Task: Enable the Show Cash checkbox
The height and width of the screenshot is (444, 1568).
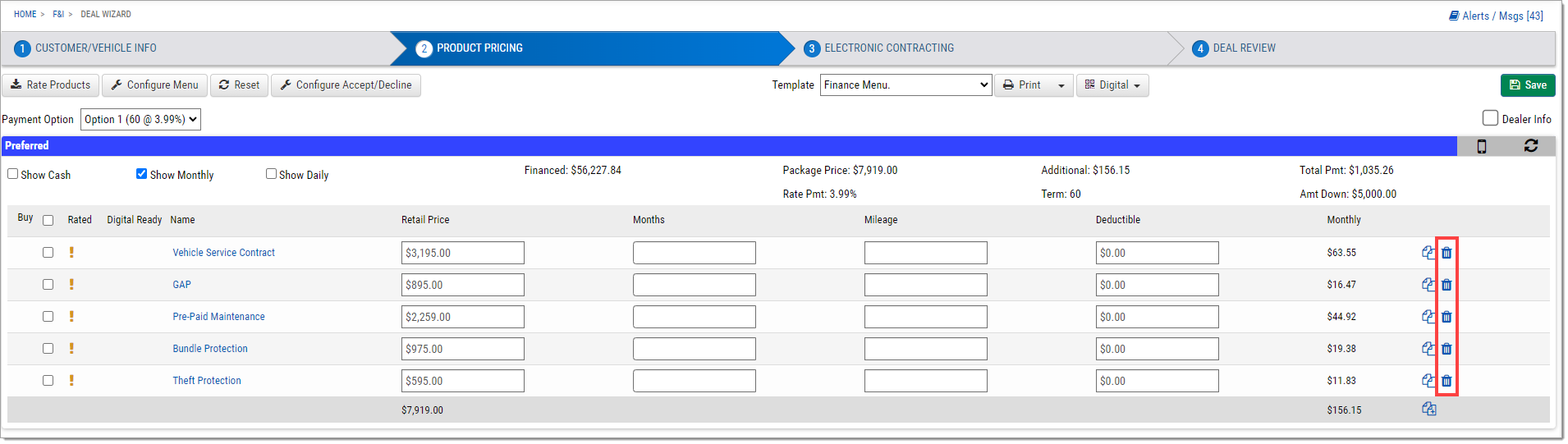Action: [x=13, y=174]
